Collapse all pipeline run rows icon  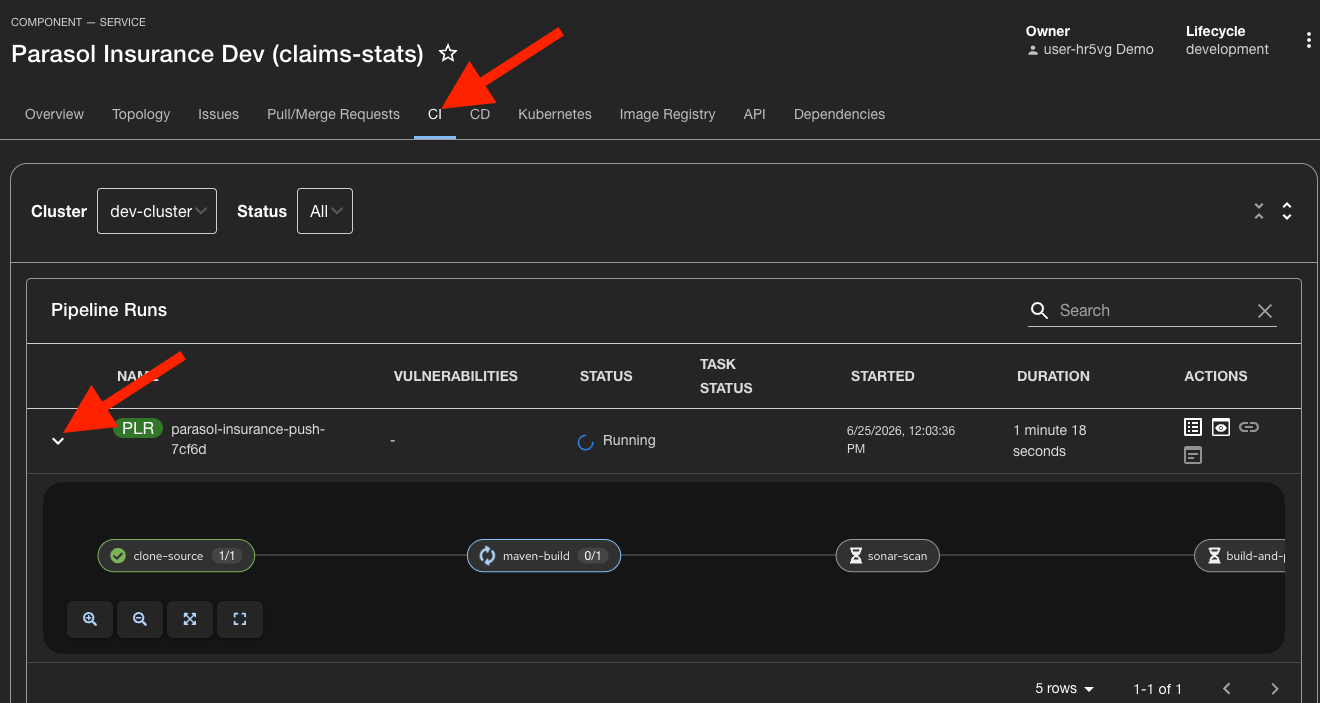(1259, 211)
